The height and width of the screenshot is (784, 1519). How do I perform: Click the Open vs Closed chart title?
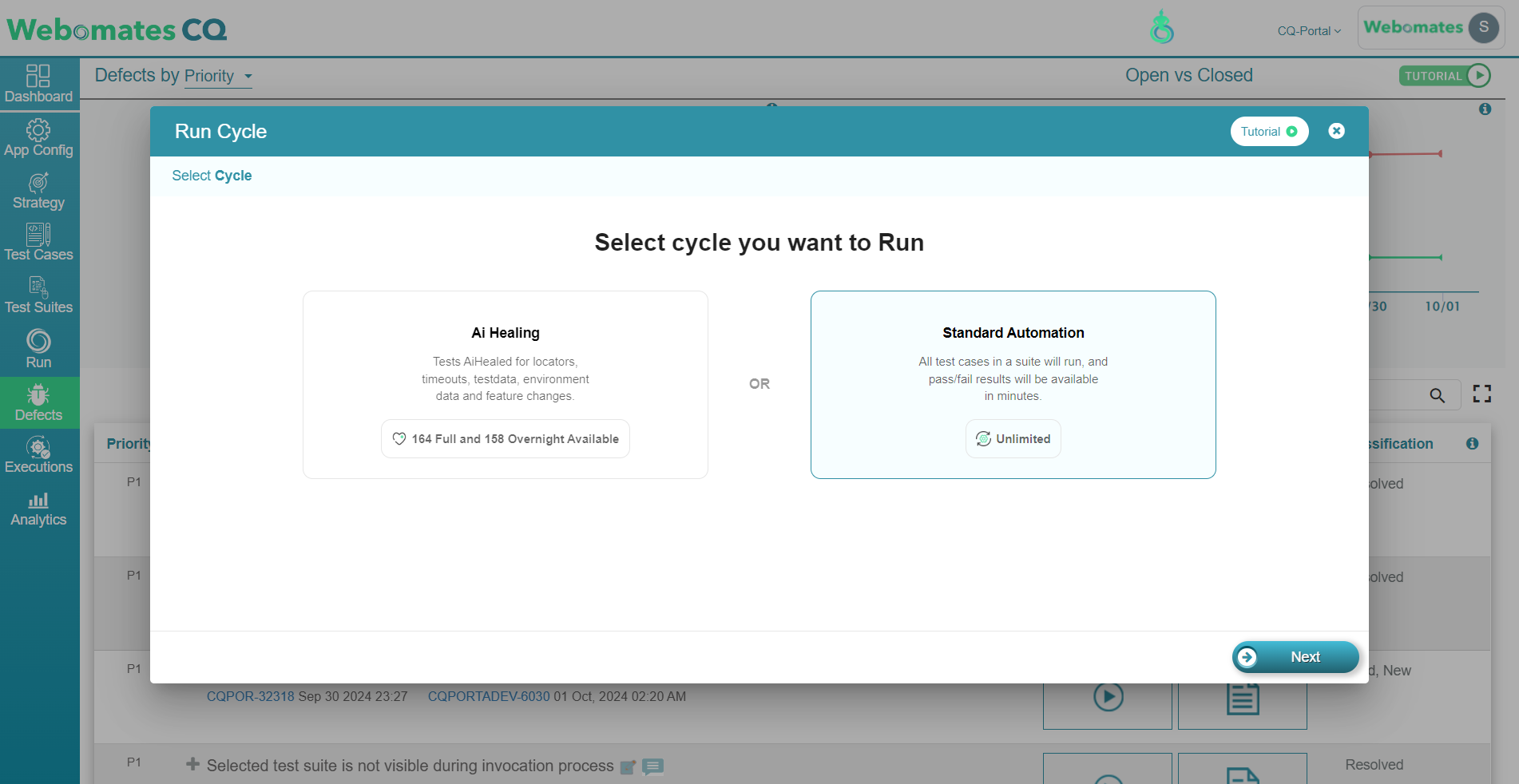point(1188,75)
